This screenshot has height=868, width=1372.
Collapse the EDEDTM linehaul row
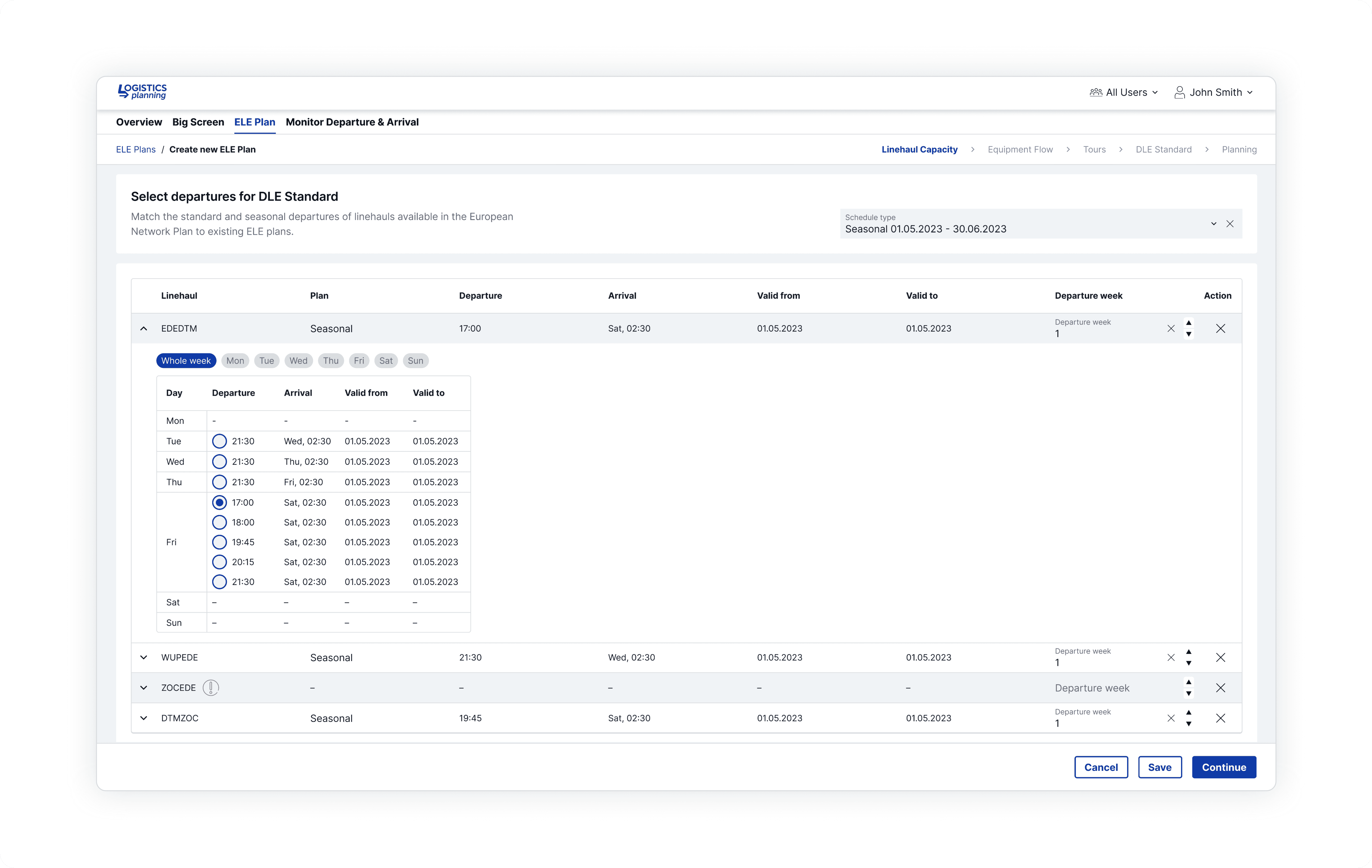144,328
